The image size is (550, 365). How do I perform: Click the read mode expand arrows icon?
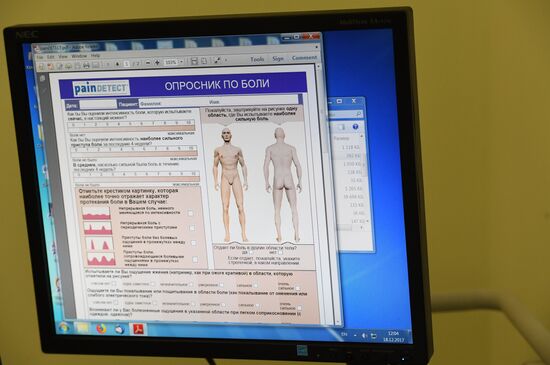point(217,61)
